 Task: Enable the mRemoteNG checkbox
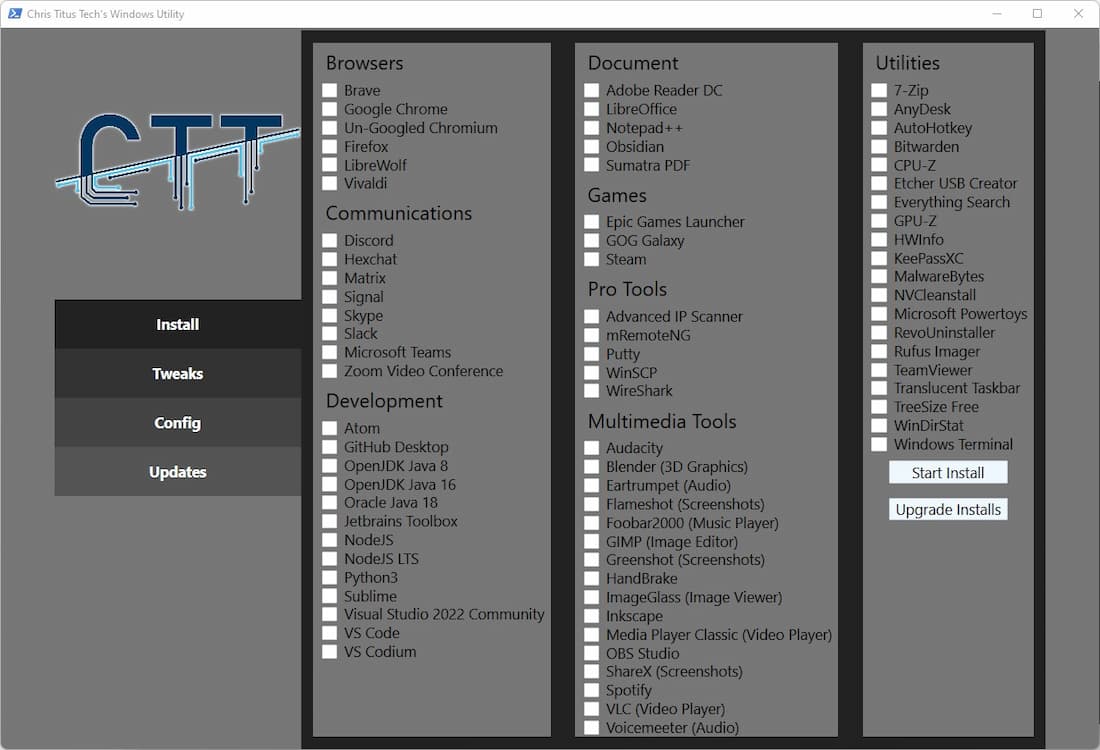coord(592,335)
